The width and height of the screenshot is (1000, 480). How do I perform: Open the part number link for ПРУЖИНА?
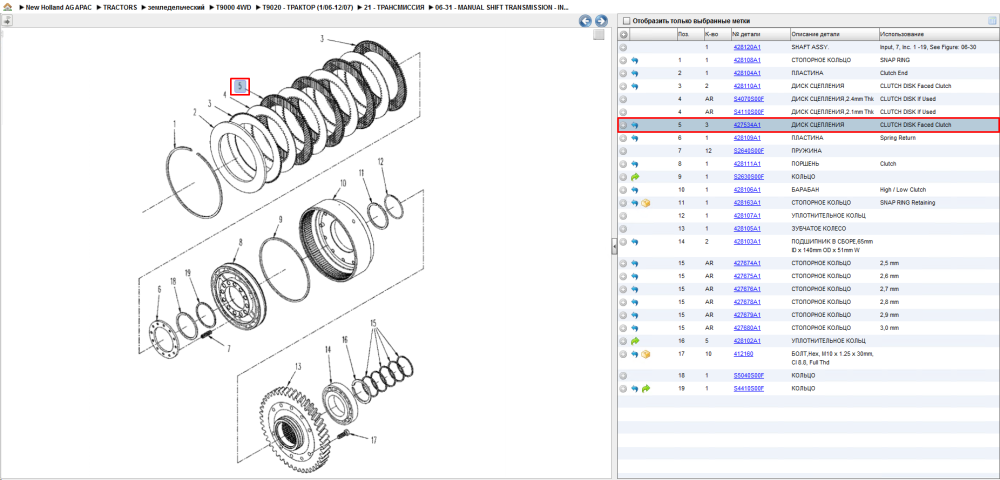(749, 151)
